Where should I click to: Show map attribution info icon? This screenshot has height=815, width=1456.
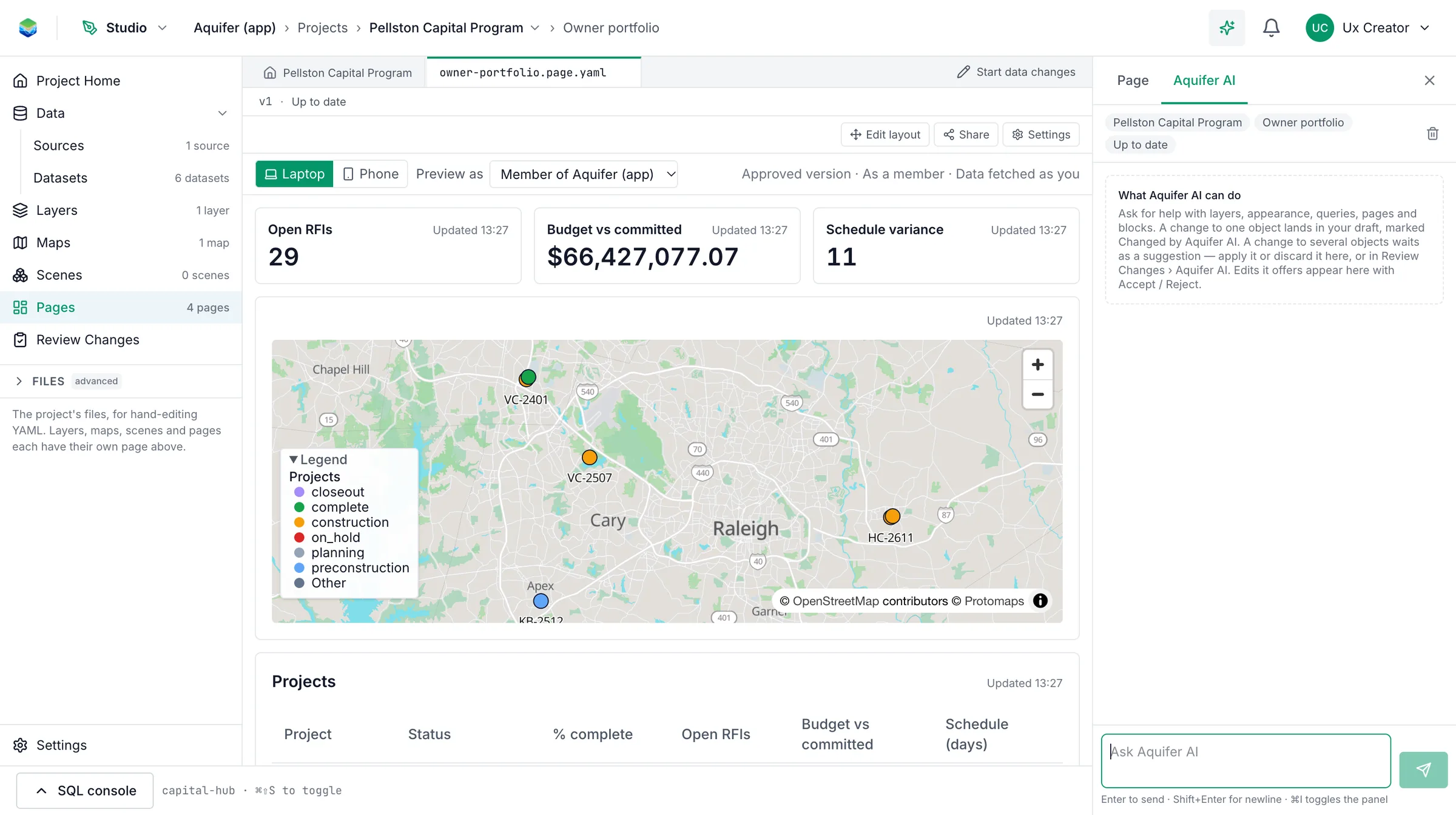point(1040,601)
